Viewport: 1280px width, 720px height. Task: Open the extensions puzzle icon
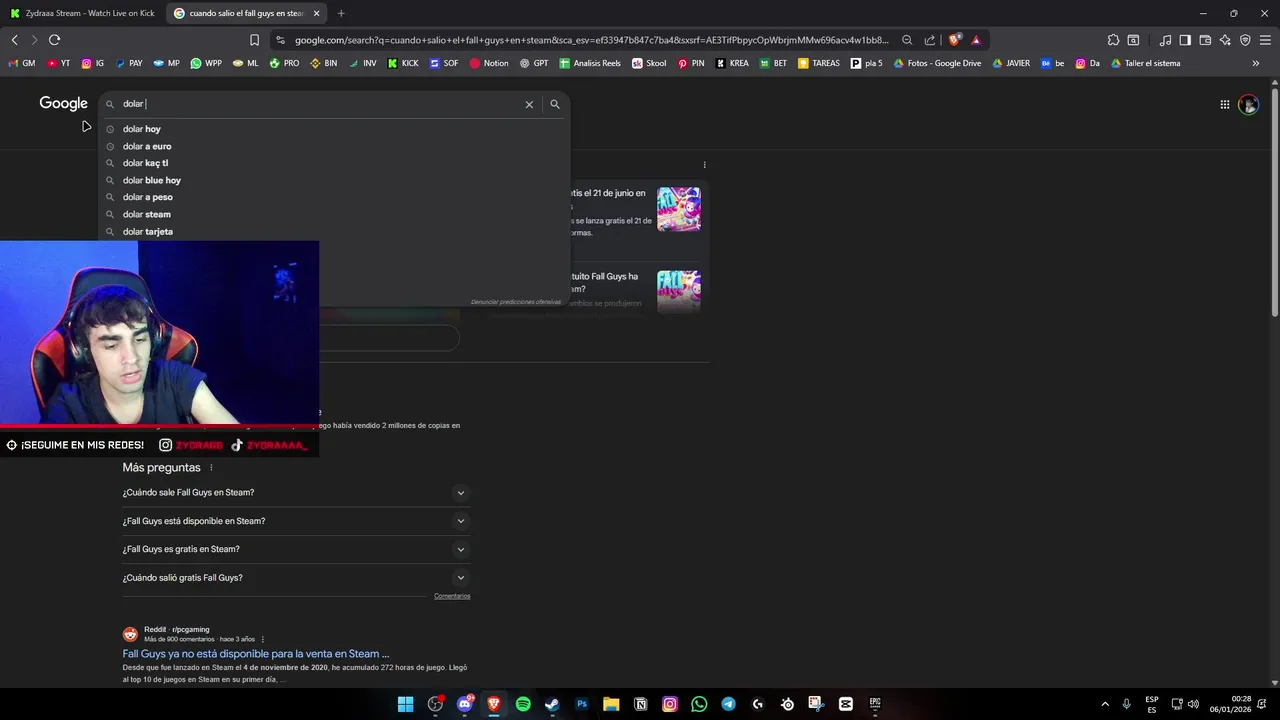click(x=1113, y=40)
